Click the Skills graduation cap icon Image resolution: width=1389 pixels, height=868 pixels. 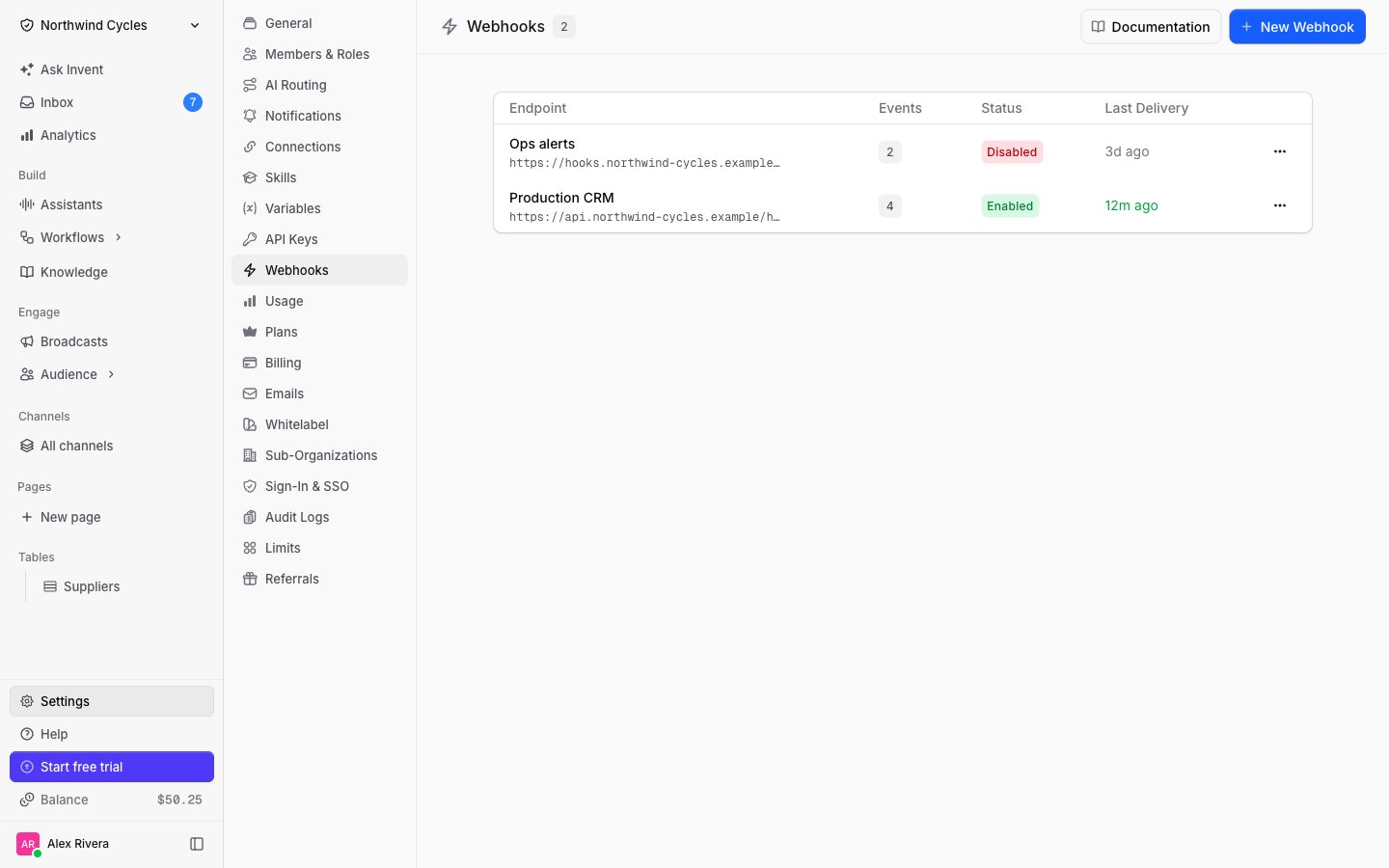[x=250, y=177]
